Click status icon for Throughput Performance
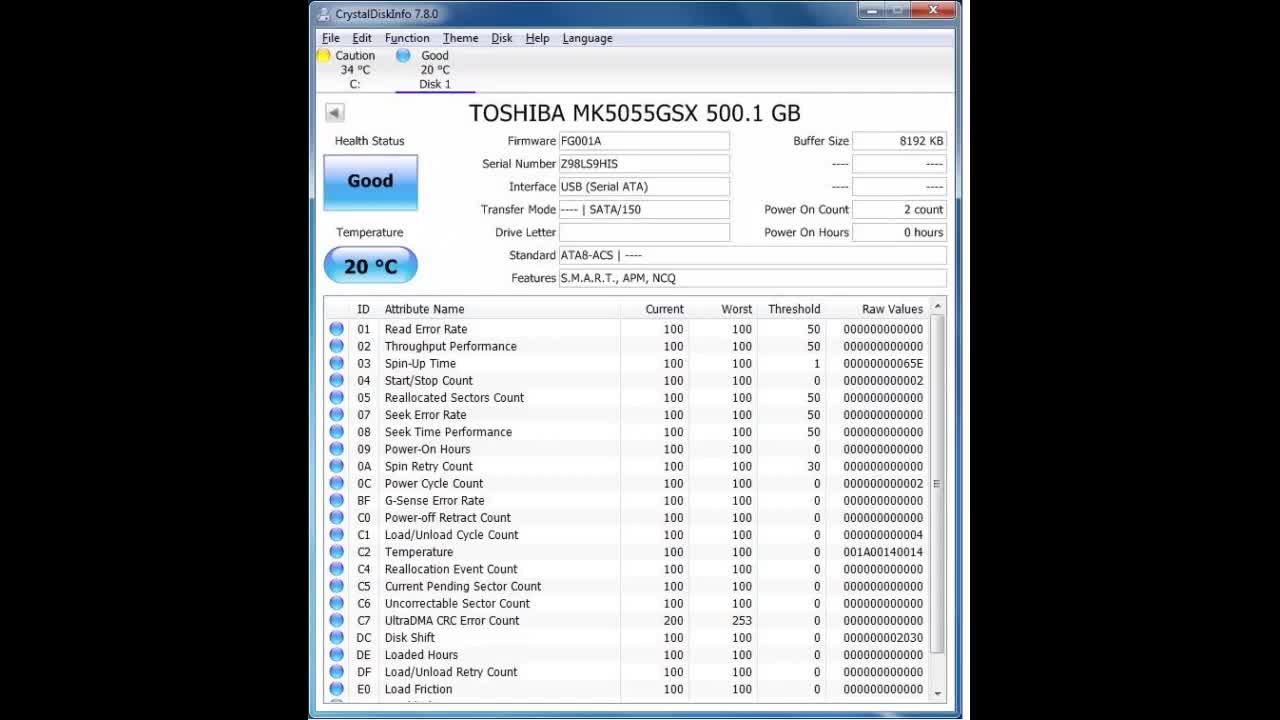Image resolution: width=1280 pixels, height=720 pixels. pyautogui.click(x=336, y=346)
